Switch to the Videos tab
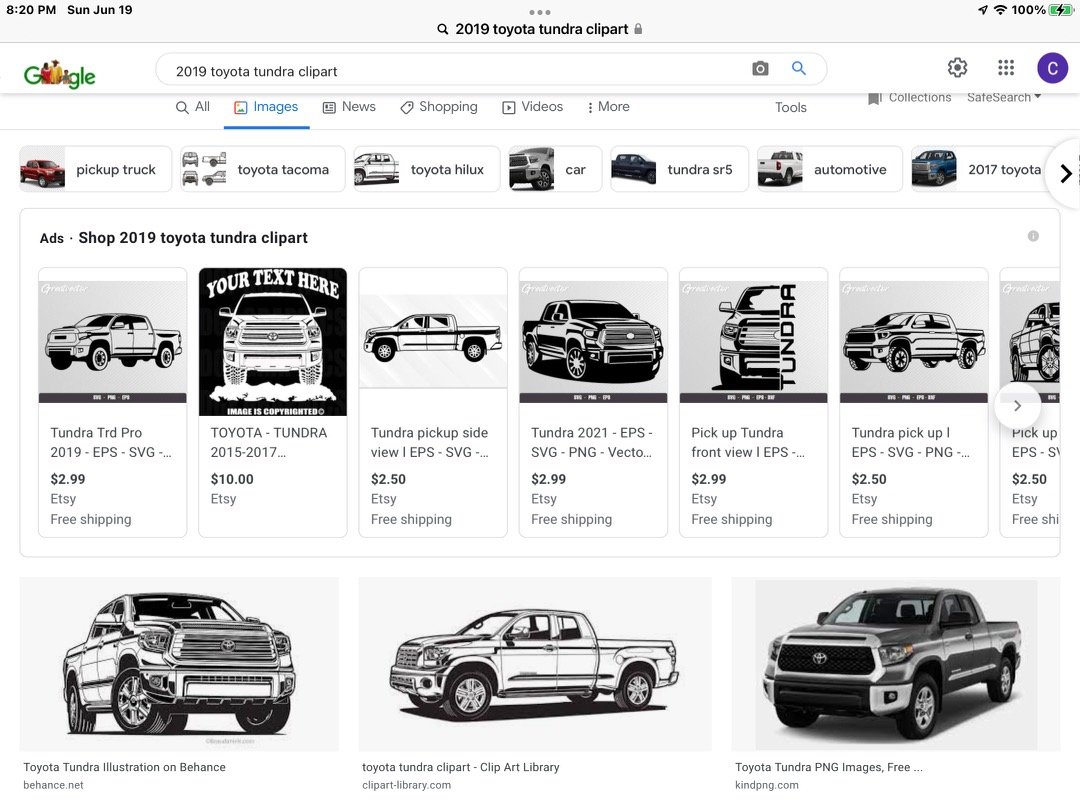 tap(532, 107)
